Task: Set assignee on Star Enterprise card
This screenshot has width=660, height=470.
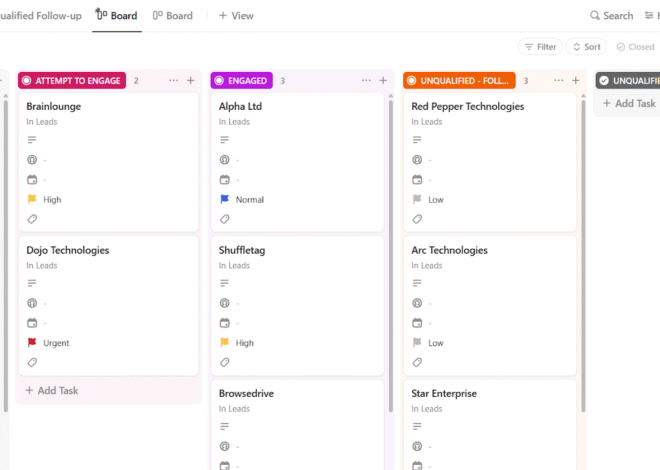Action: point(417,446)
